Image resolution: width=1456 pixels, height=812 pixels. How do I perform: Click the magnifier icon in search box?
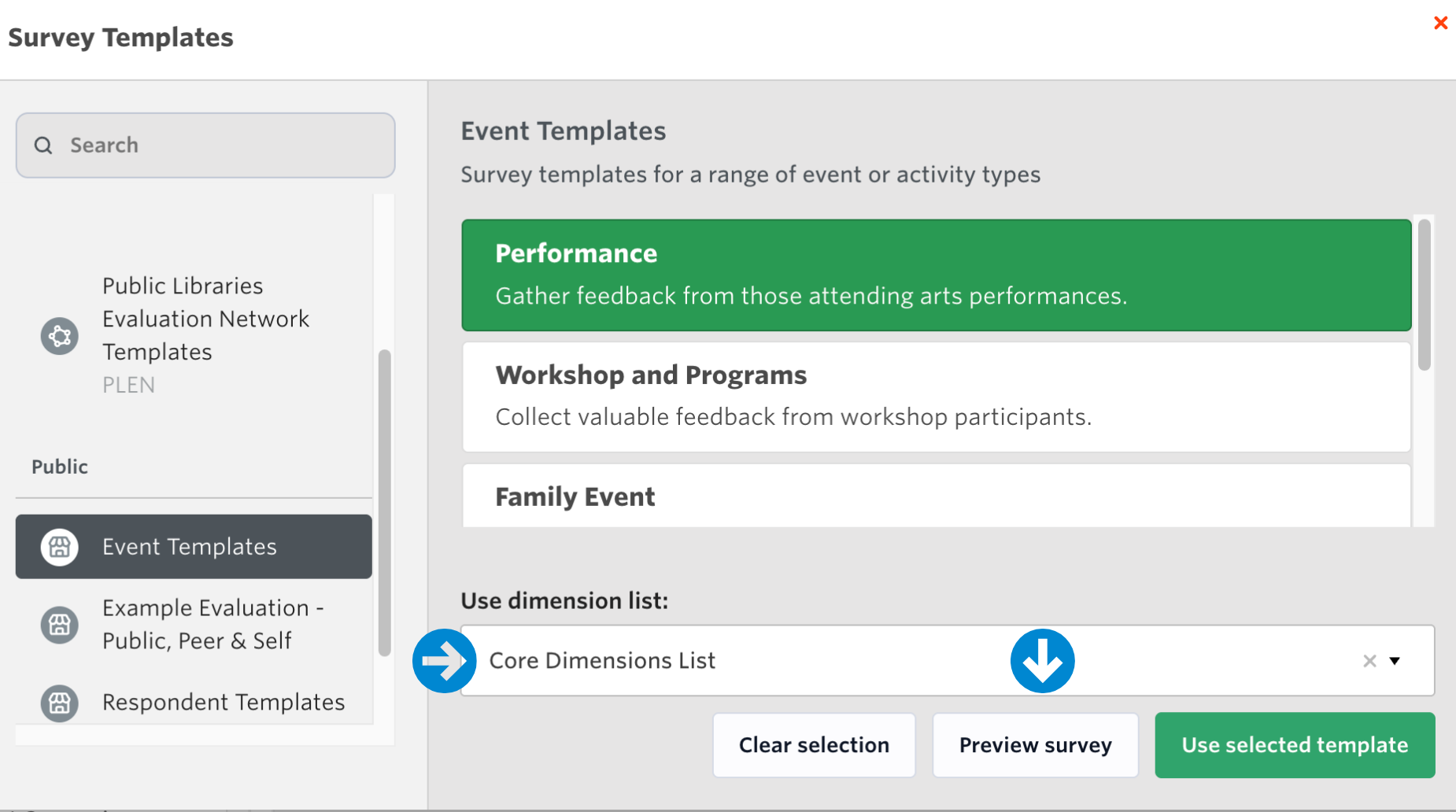click(x=43, y=146)
